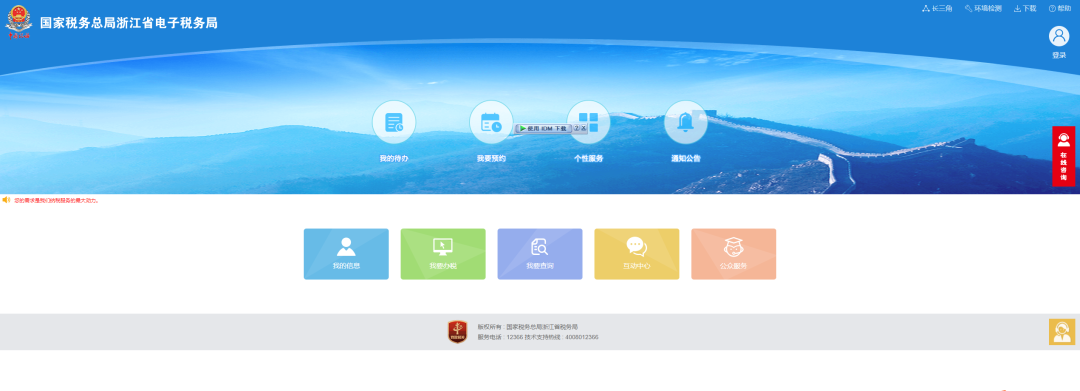Open the 我要预约 appointment calendar icon
Screen dimensions: 1080x391
point(491,123)
